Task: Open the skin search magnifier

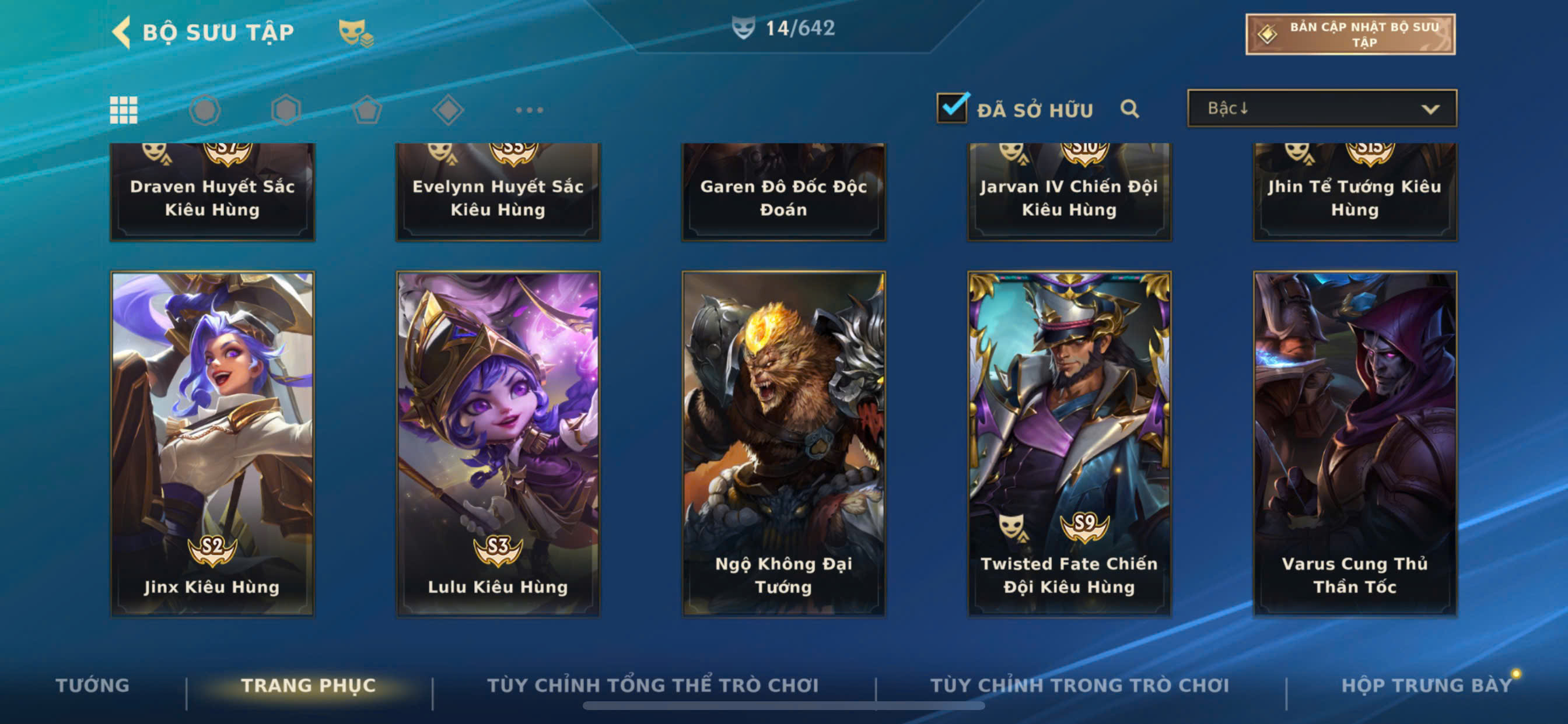Action: pyautogui.click(x=1130, y=109)
